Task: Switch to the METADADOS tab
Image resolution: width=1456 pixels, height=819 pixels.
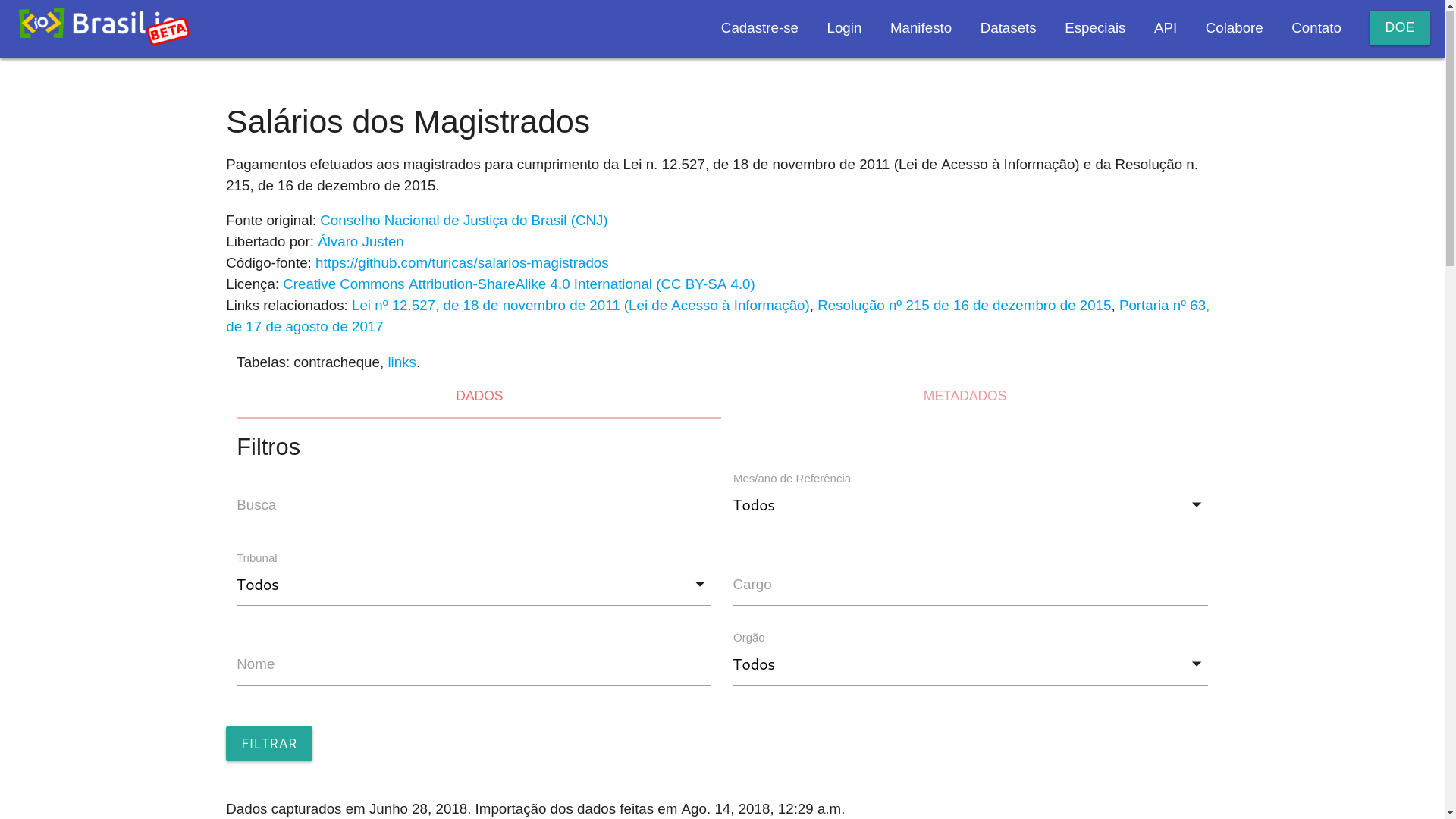Action: [964, 397]
